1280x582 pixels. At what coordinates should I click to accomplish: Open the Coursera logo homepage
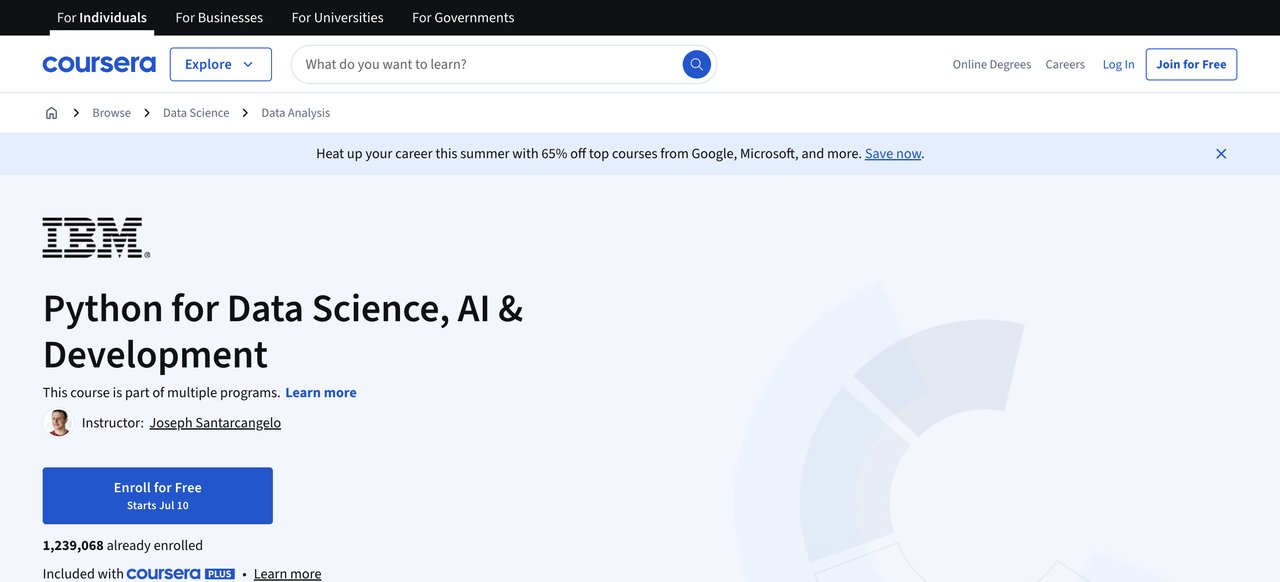99,64
